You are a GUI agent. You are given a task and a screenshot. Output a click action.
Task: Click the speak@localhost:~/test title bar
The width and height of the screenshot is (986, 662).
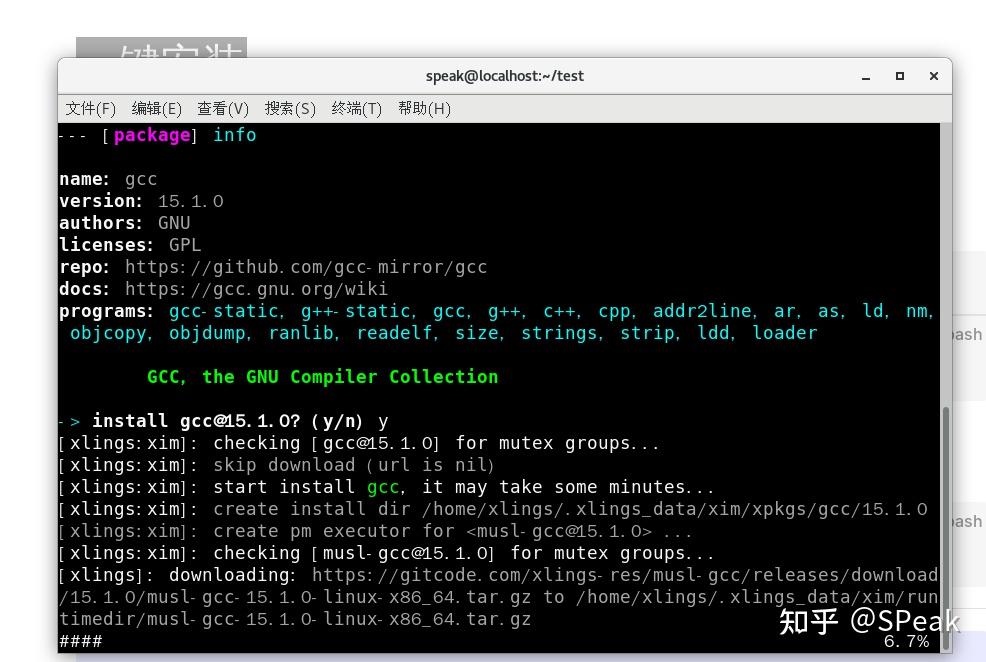[504, 76]
